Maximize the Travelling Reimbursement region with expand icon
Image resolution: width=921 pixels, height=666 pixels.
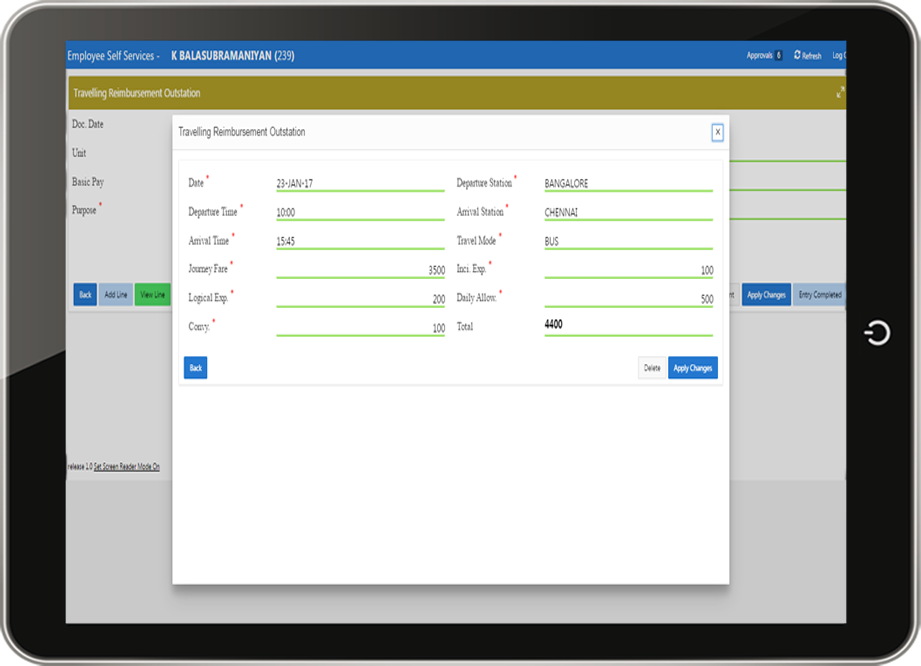[x=840, y=92]
